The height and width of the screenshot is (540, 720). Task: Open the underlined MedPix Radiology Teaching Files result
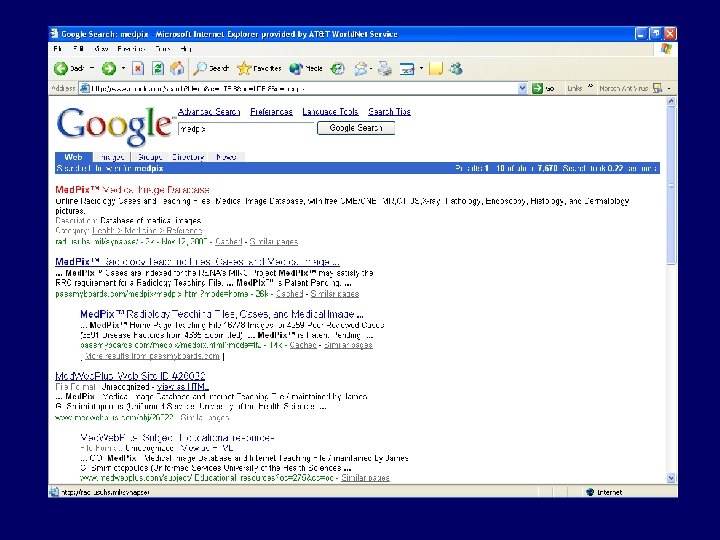coord(197,262)
